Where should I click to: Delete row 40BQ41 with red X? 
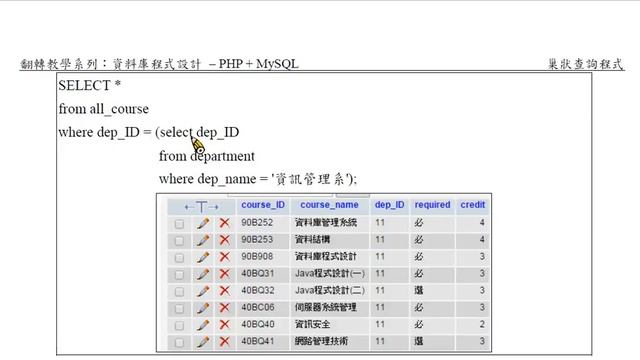click(224, 342)
